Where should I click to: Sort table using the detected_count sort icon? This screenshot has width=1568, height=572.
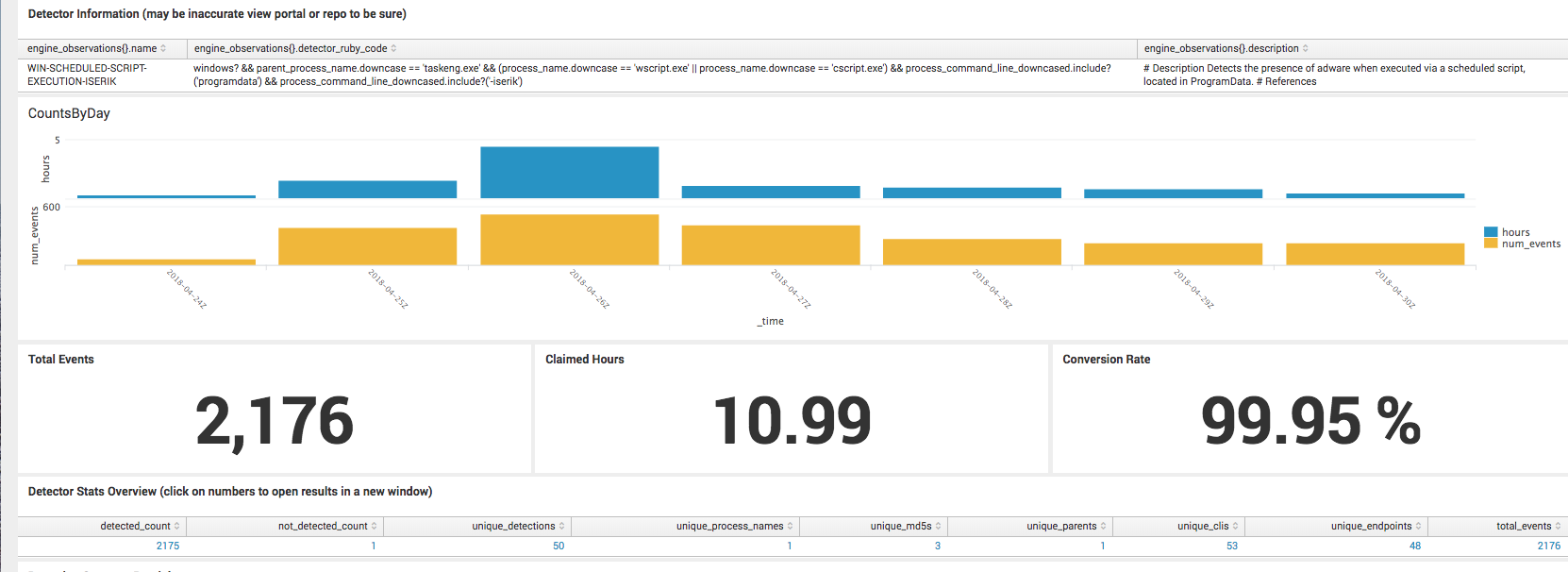pyautogui.click(x=176, y=526)
